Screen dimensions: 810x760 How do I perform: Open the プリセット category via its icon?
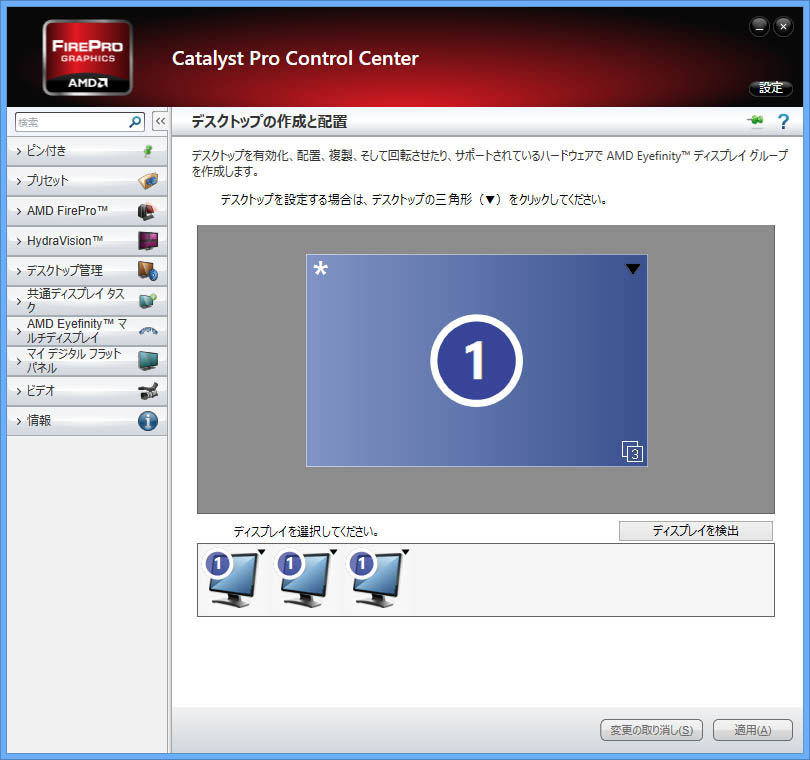(x=148, y=181)
